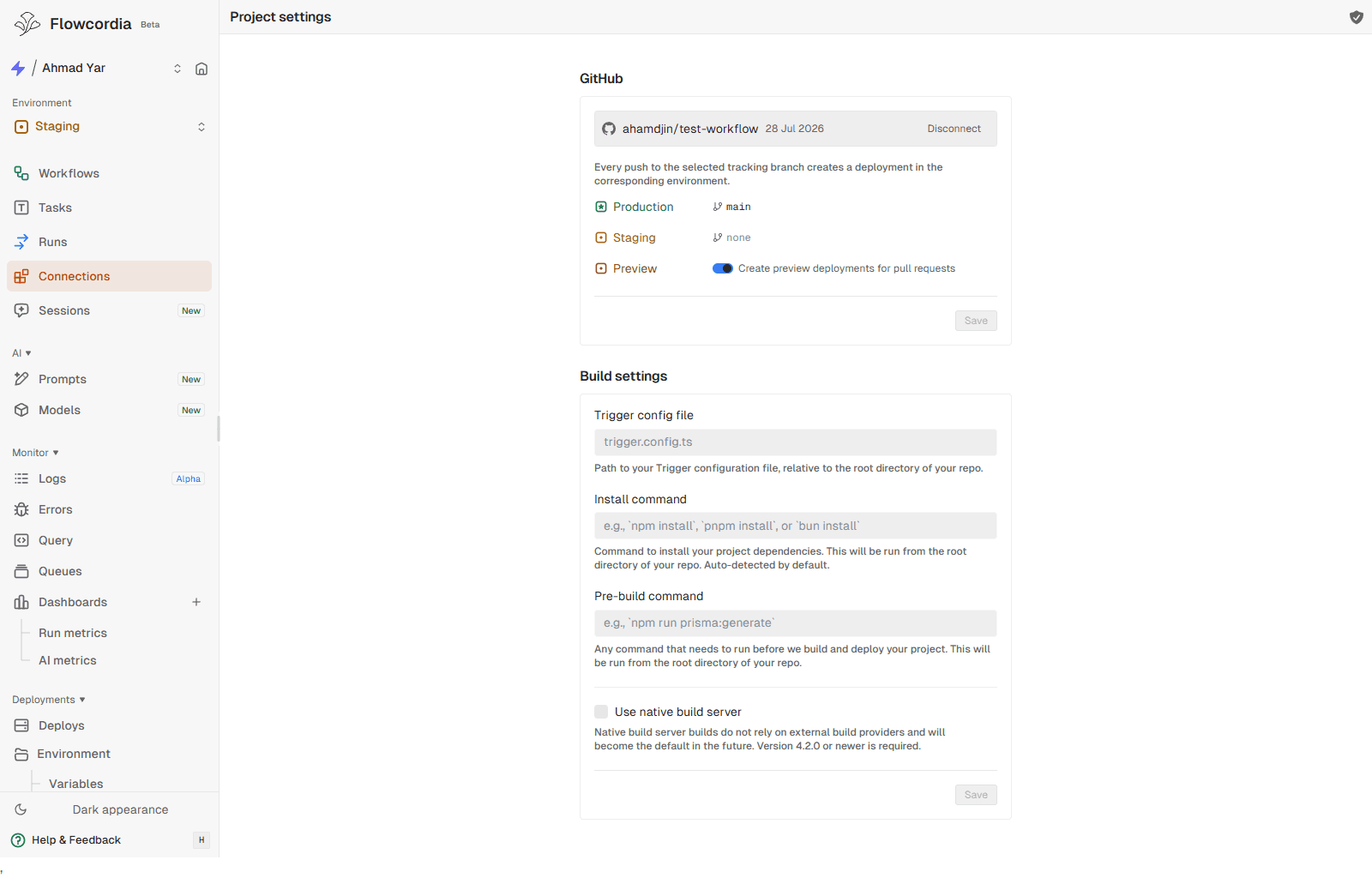Collapse the AI section

coord(21,353)
